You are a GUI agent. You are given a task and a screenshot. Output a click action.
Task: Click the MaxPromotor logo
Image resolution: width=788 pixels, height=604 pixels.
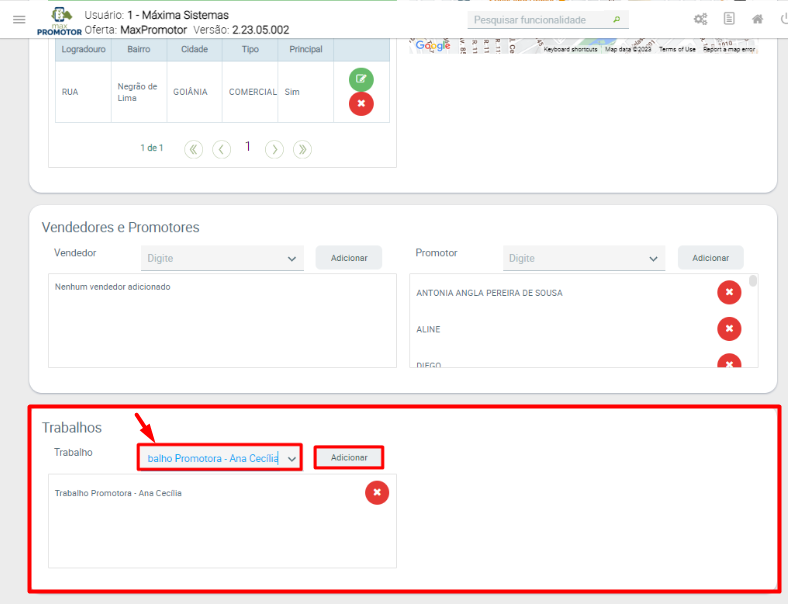point(59,21)
